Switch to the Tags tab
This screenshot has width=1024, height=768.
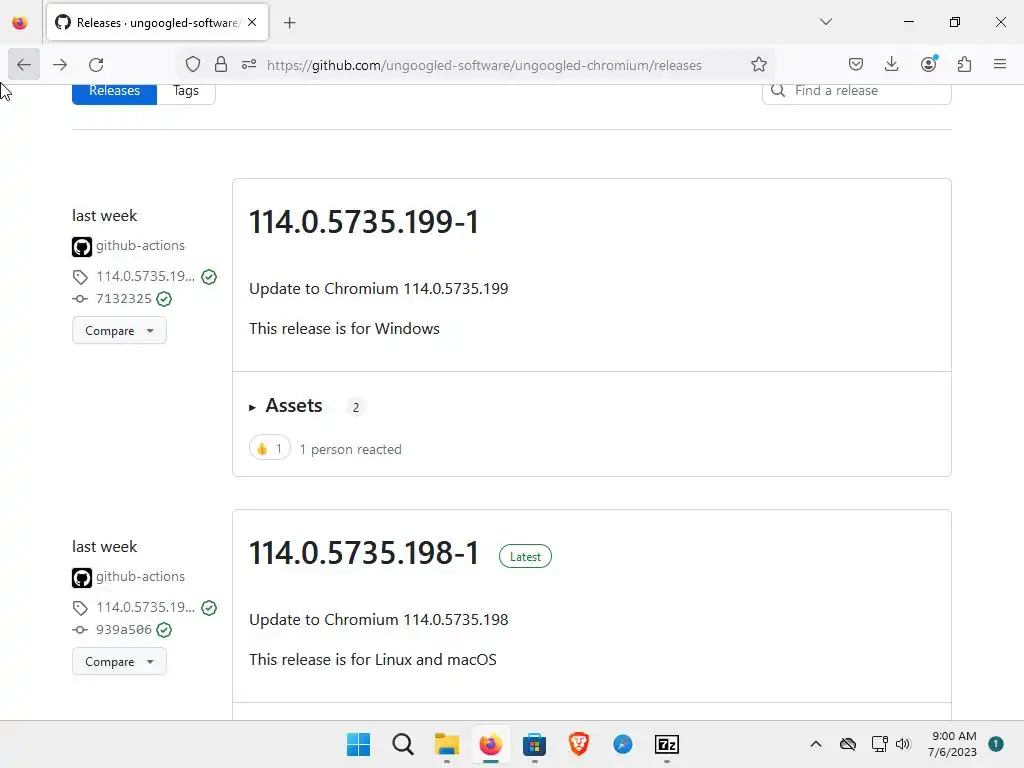[185, 91]
